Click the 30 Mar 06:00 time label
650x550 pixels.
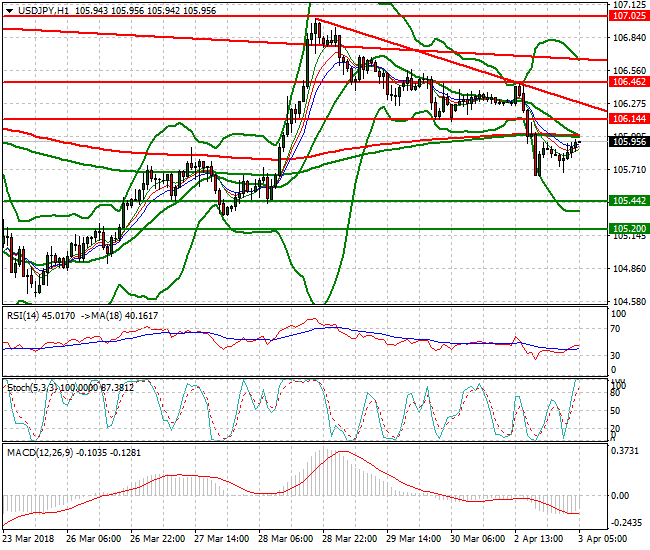click(x=478, y=539)
